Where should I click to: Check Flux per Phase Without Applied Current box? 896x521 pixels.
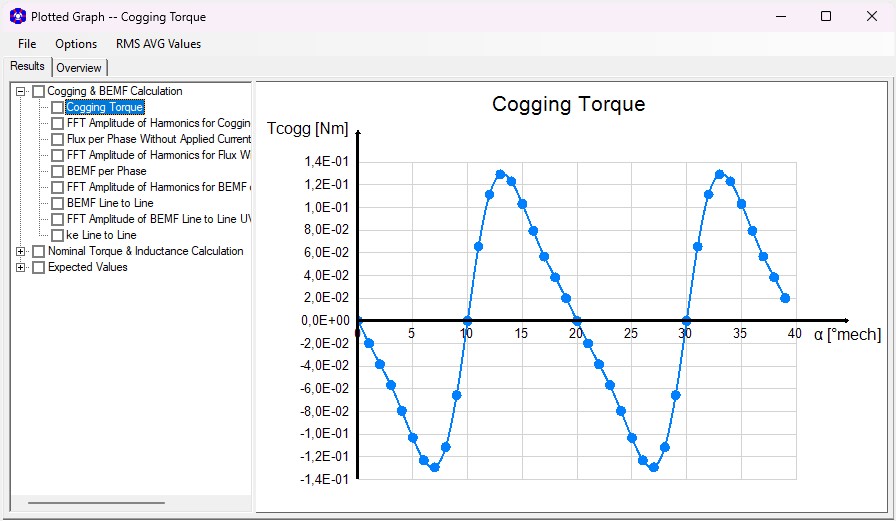(x=57, y=139)
